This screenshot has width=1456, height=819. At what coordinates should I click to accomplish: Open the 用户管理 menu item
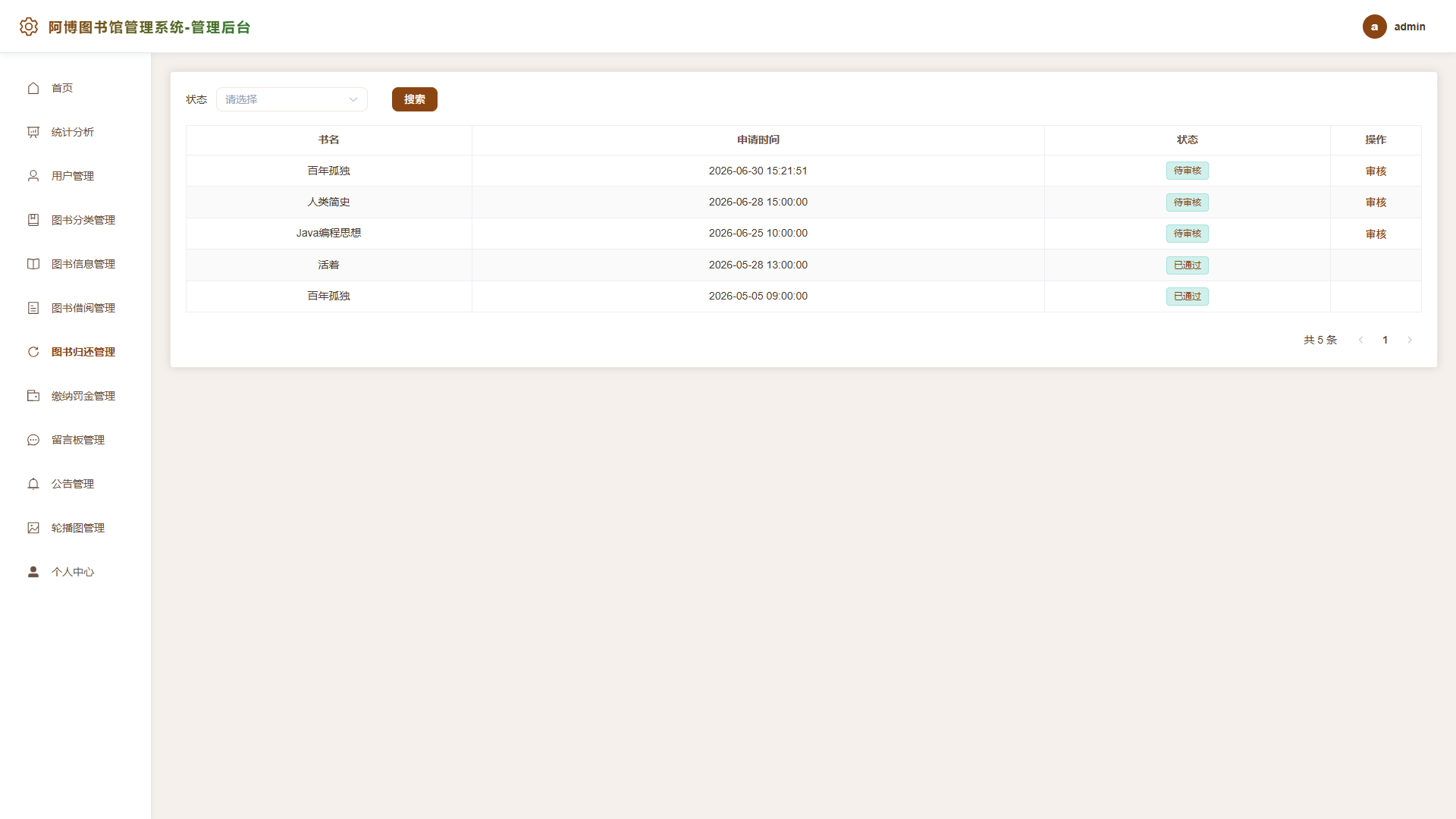[76, 176]
